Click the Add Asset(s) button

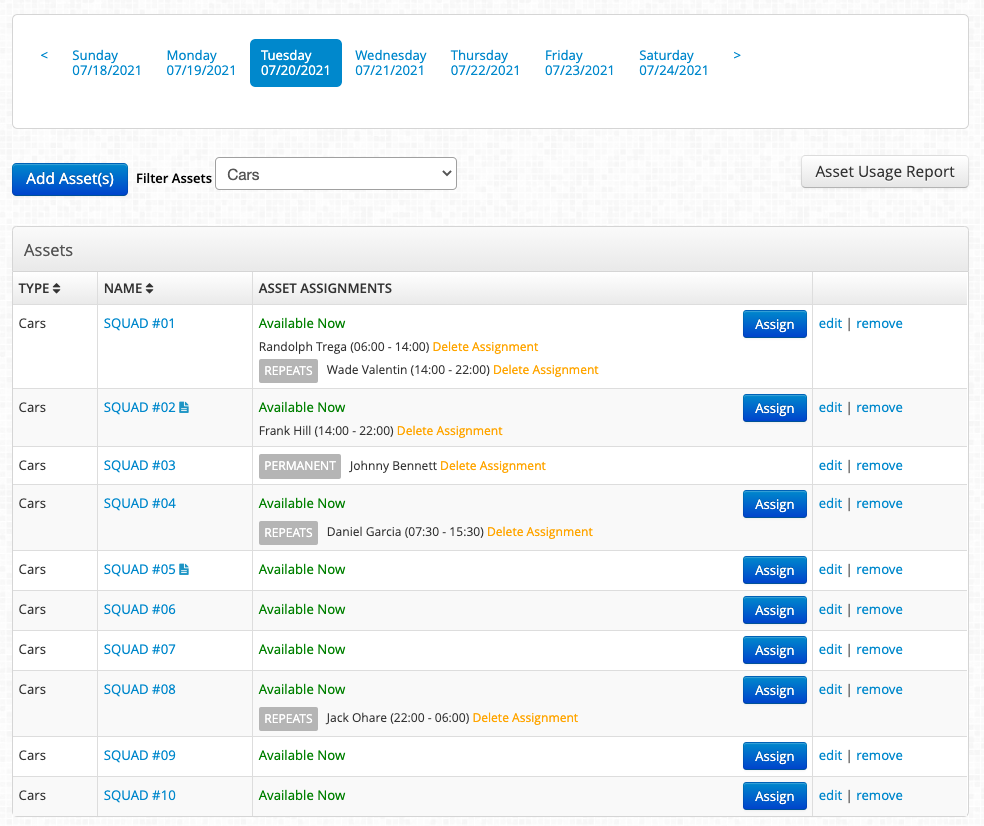coord(70,180)
